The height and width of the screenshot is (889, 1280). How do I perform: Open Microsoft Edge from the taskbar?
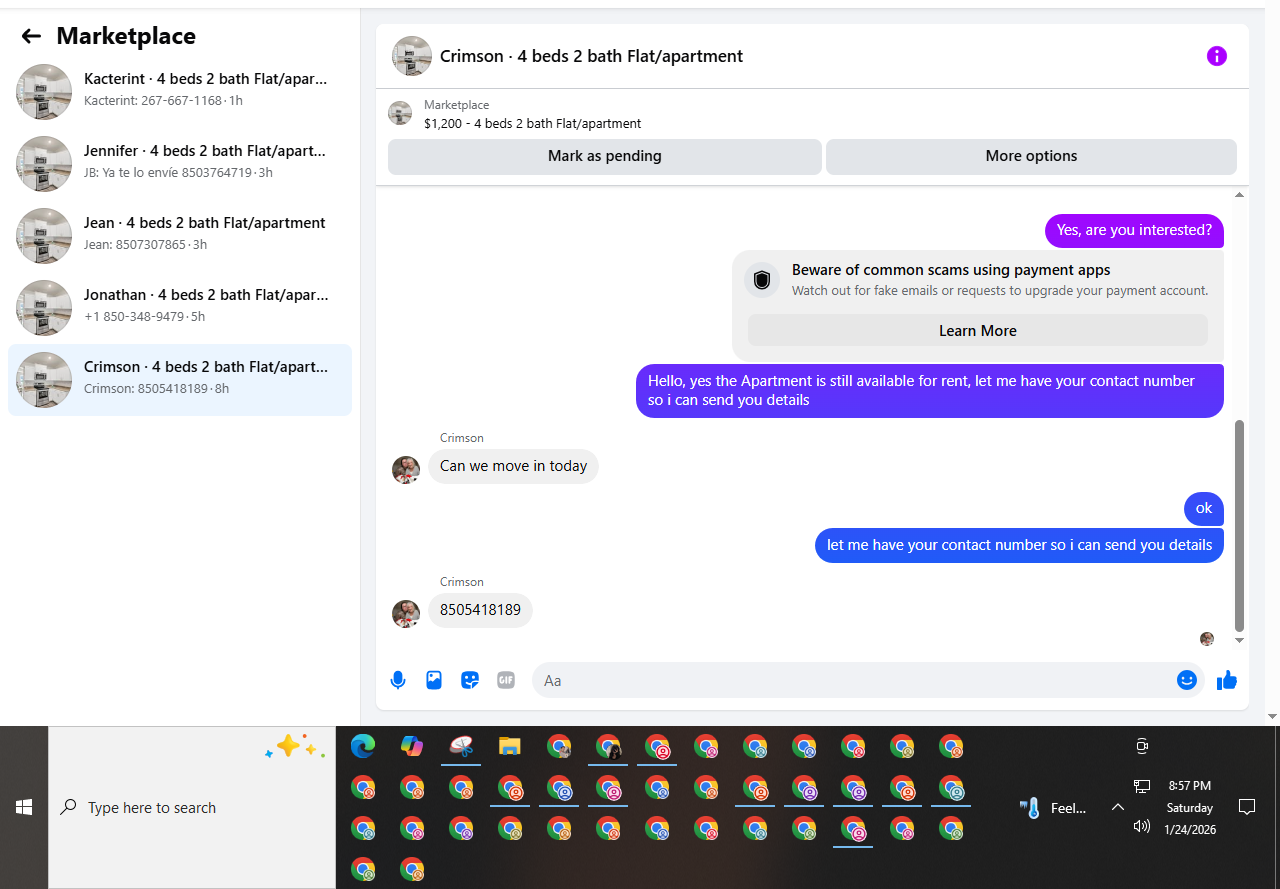click(363, 746)
